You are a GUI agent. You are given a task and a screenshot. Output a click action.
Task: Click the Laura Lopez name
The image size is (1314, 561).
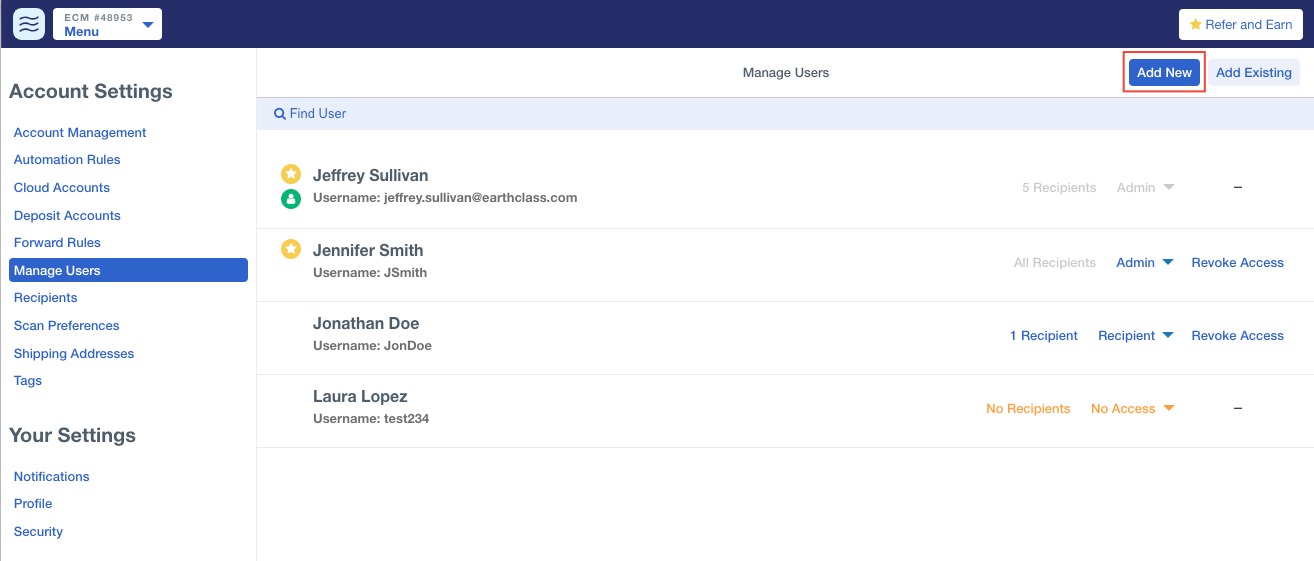coord(360,396)
